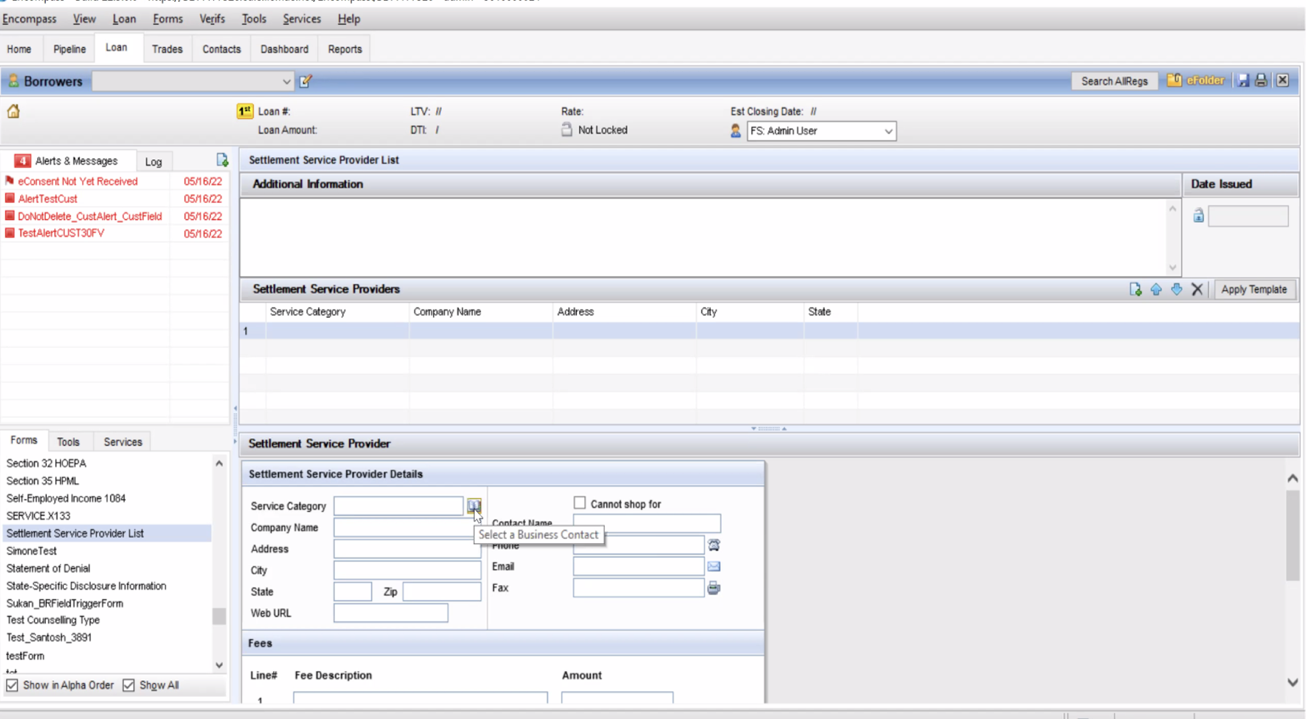
Task: Close the loan with the X button
Action: pyautogui.click(x=1282, y=81)
